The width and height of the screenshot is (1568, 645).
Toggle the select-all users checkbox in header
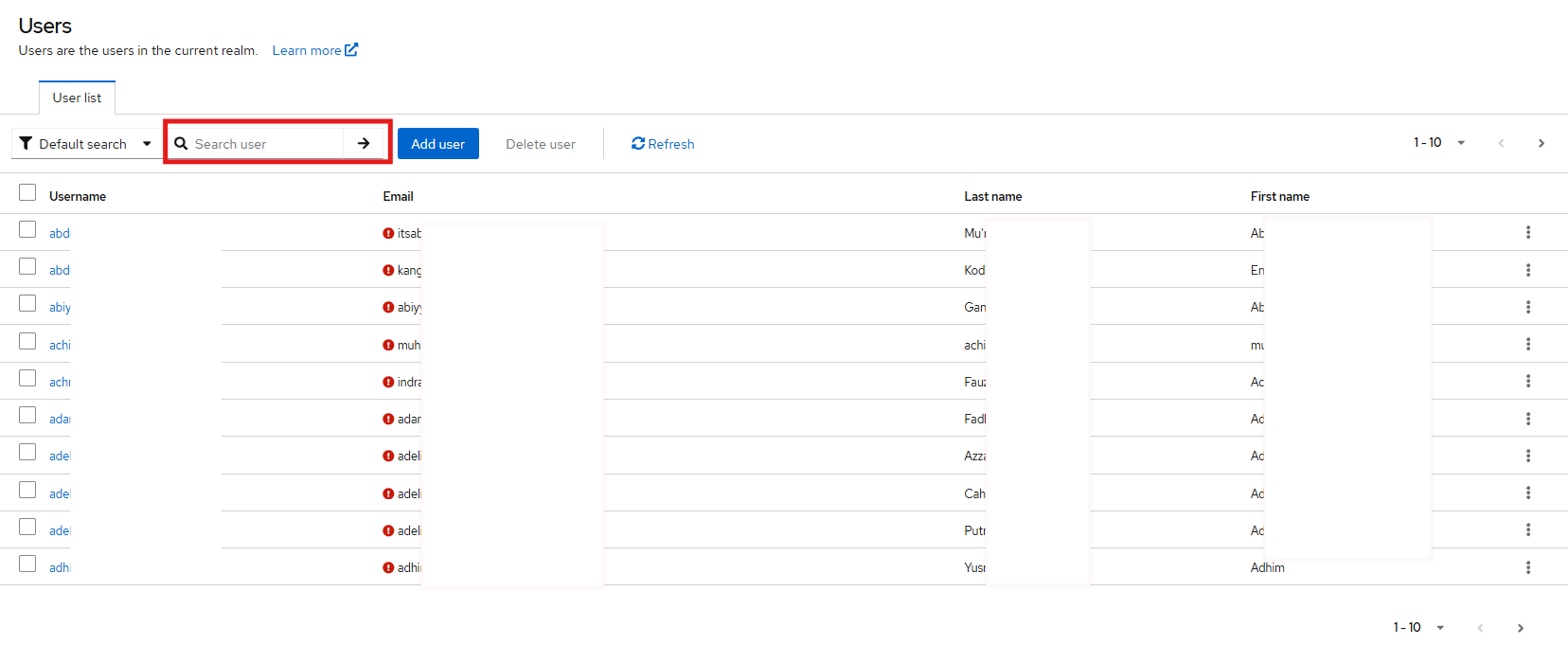pos(27,193)
